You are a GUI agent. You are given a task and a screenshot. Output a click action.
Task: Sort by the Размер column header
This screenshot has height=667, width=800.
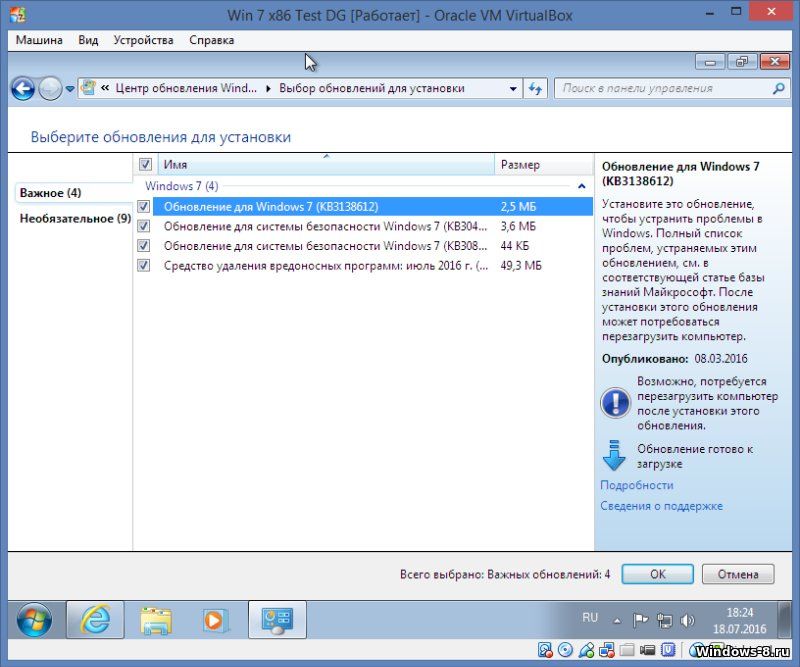click(x=543, y=164)
